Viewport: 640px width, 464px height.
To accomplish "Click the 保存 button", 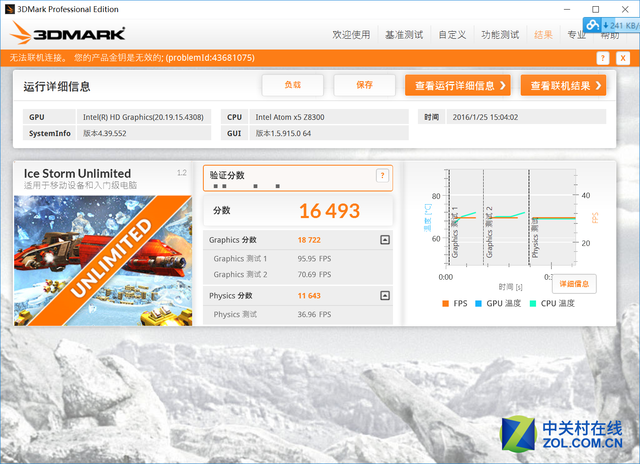I will pyautogui.click(x=364, y=85).
